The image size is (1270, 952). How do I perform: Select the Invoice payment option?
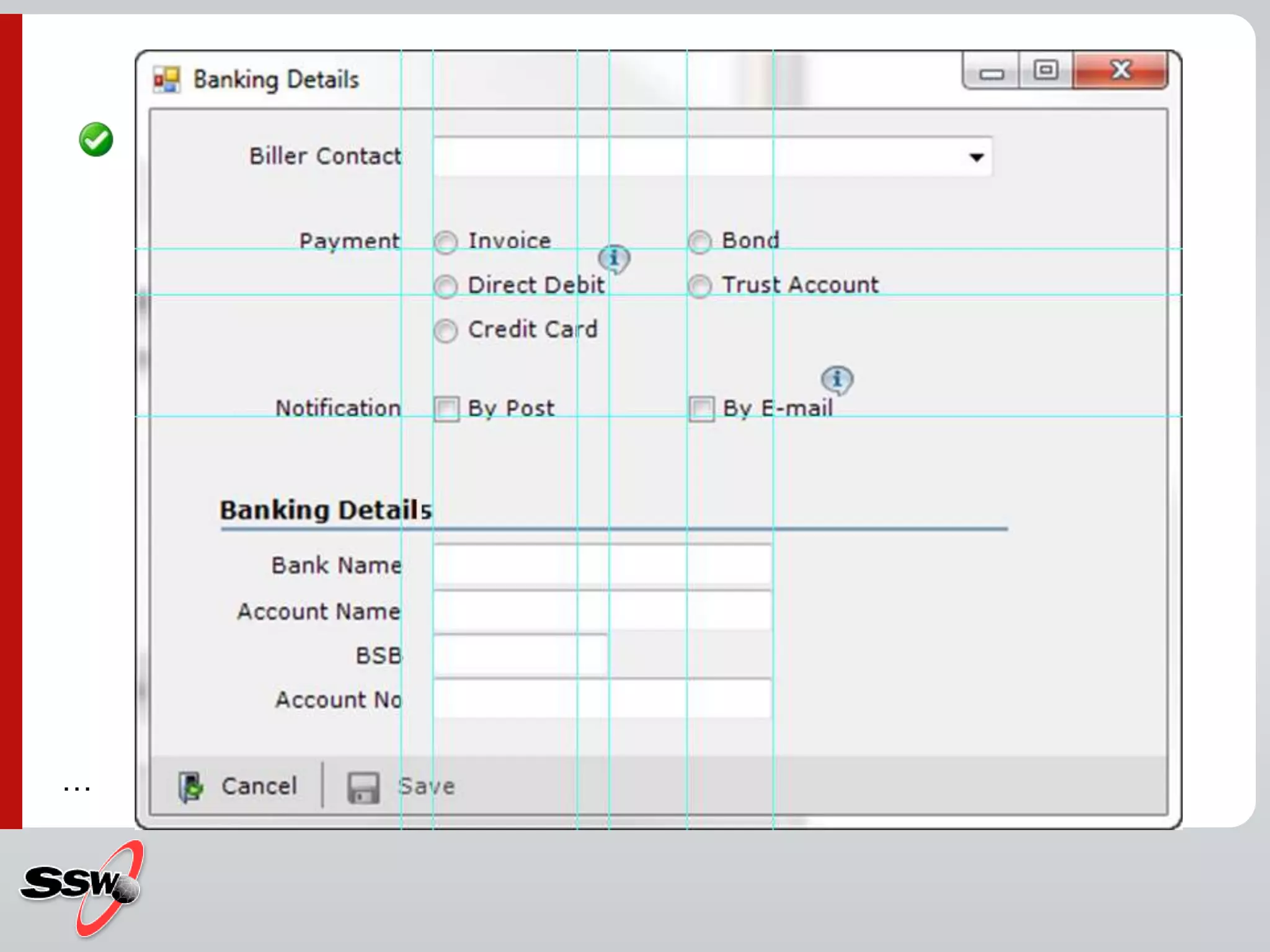pos(446,242)
